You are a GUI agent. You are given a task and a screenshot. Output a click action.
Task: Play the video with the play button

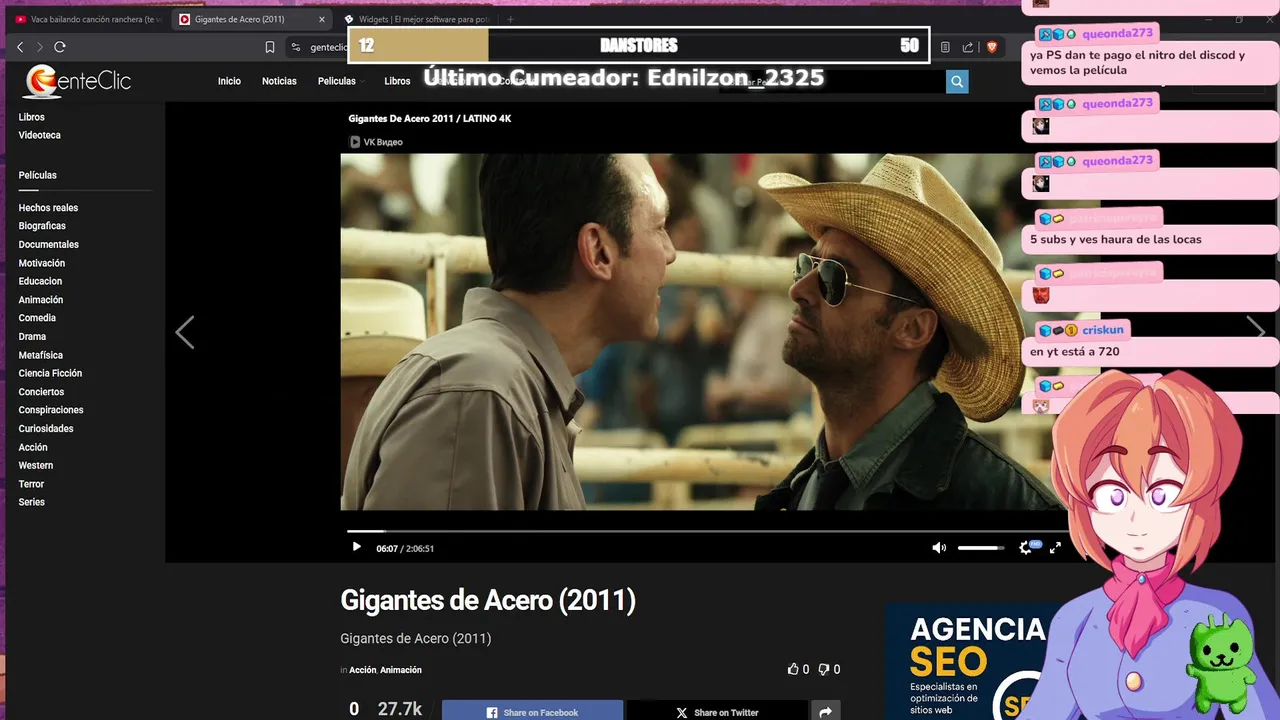357,547
